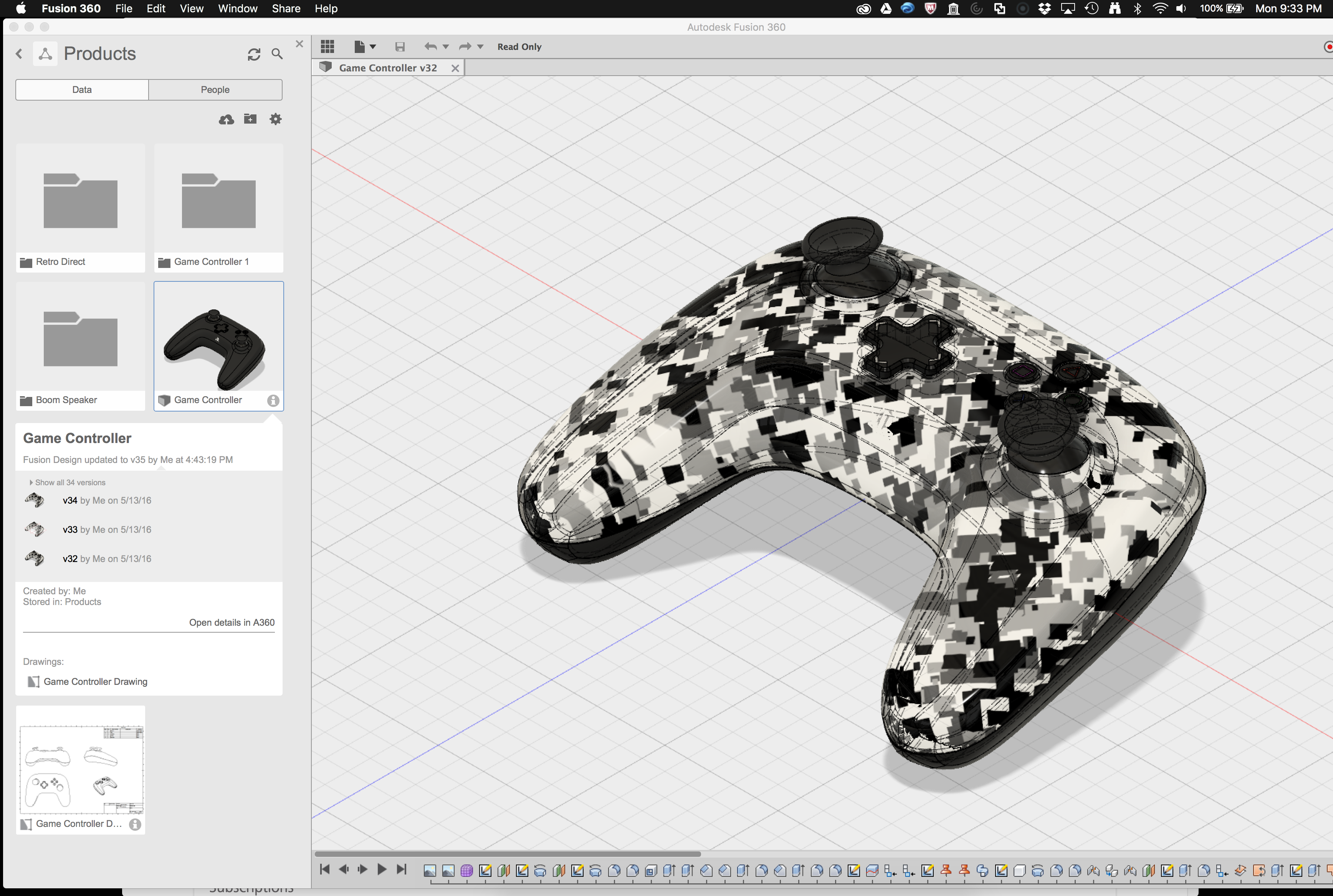Select the Copy Bodies feature in timeline
Screen dimensions: 1333x896
click(x=1112, y=871)
